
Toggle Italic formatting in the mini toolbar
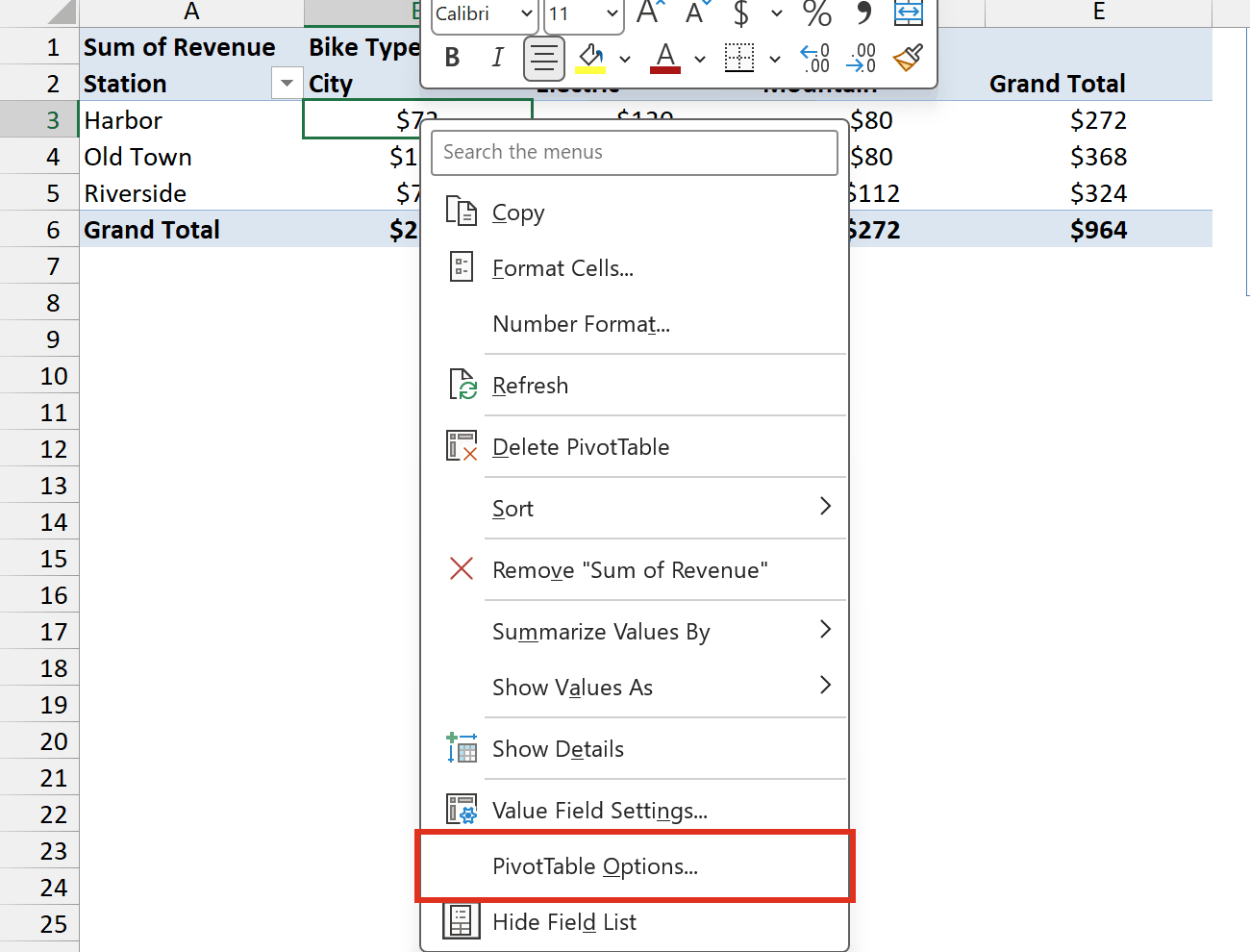(497, 58)
